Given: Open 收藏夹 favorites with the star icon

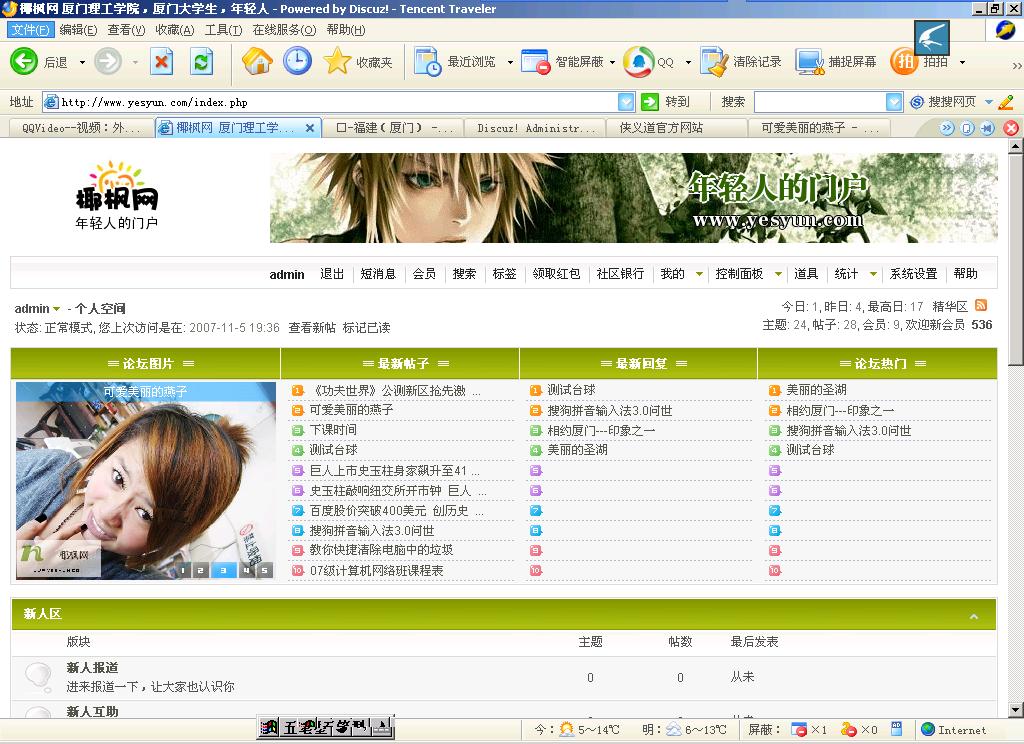Looking at the screenshot, I should coord(337,61).
